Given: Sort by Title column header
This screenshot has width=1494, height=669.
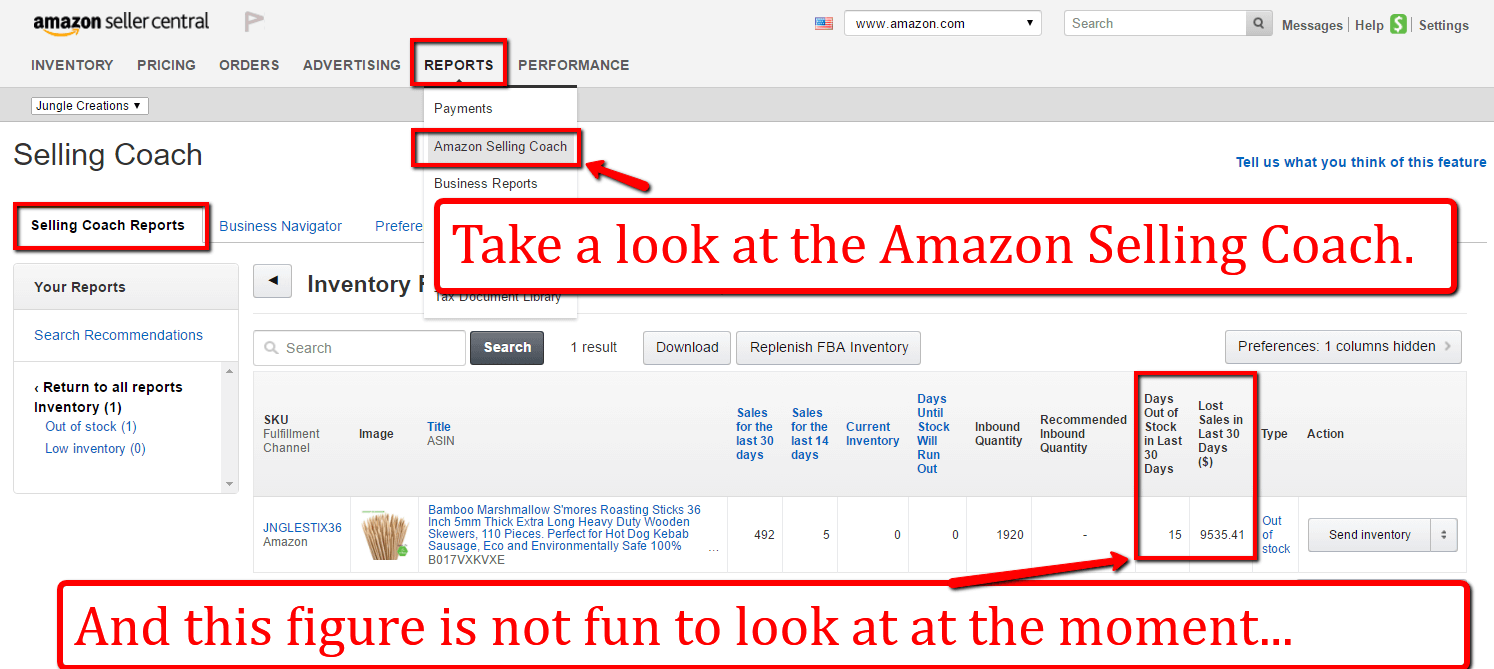Looking at the screenshot, I should click(x=439, y=426).
